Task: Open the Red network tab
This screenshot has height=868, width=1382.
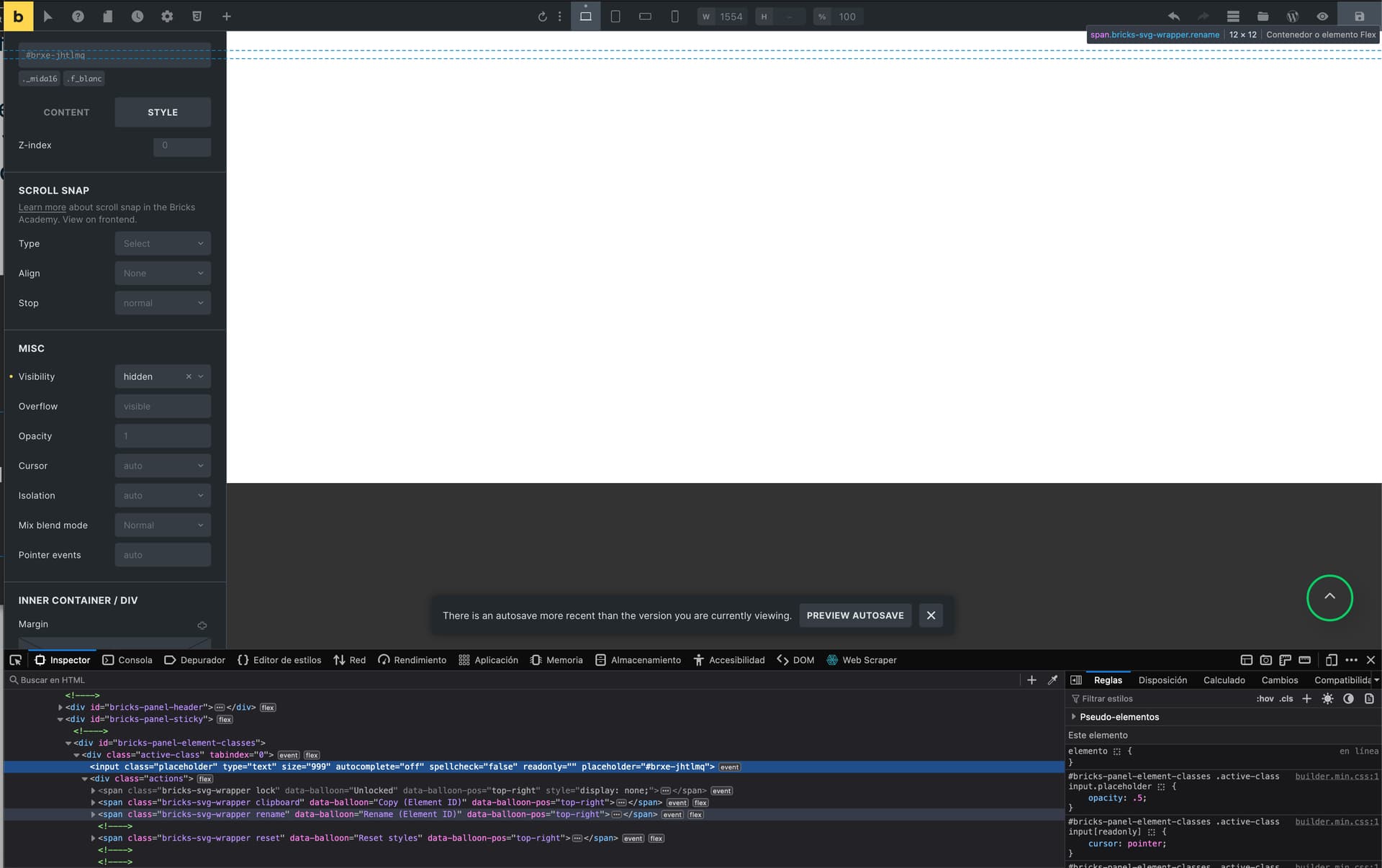Action: [x=350, y=660]
